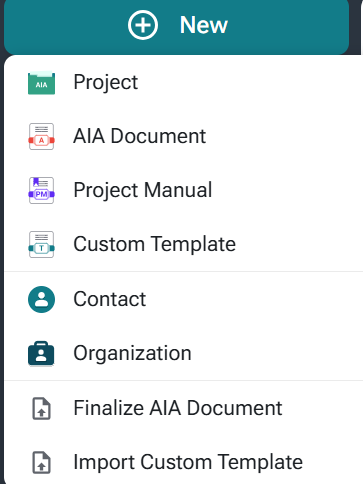The height and width of the screenshot is (484, 363).
Task: Add a new Contact
Action: tap(183, 299)
